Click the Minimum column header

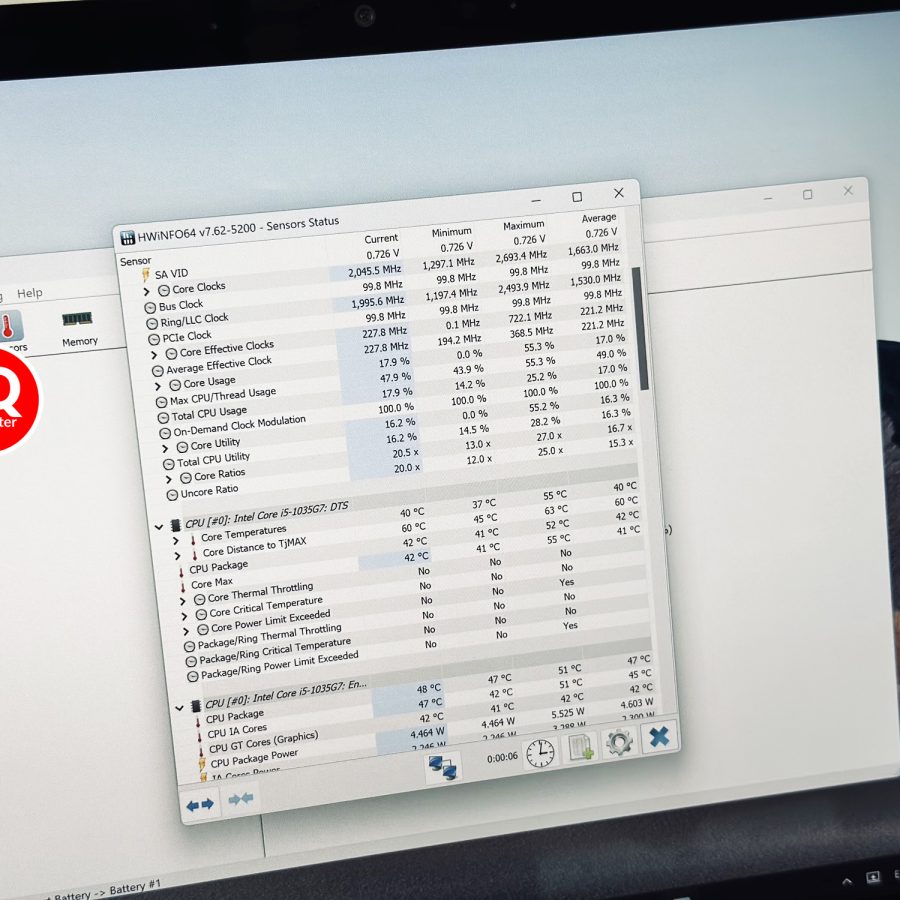(x=452, y=232)
